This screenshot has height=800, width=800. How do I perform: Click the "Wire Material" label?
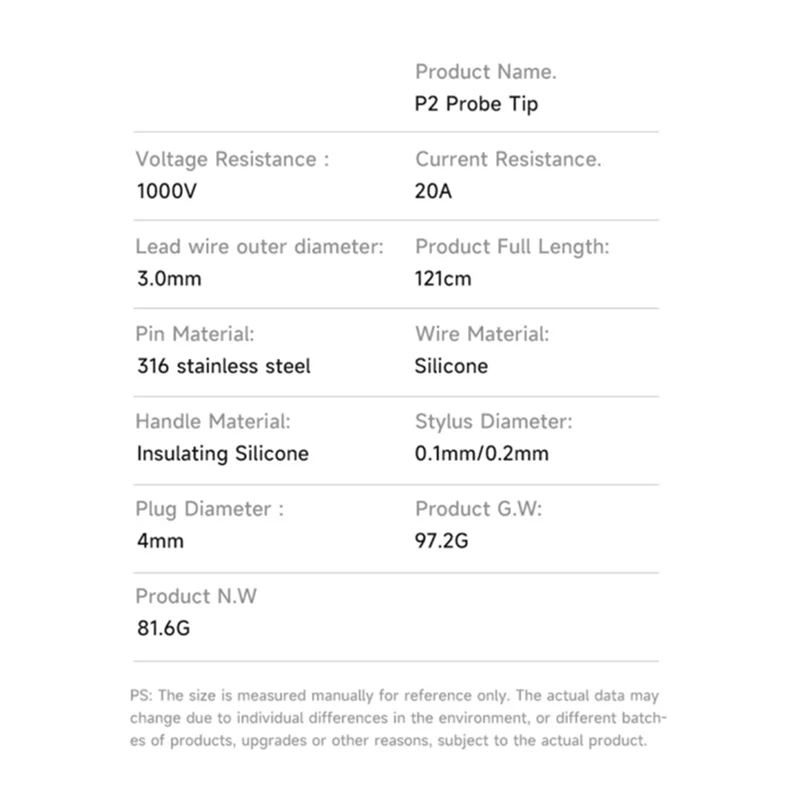(482, 334)
